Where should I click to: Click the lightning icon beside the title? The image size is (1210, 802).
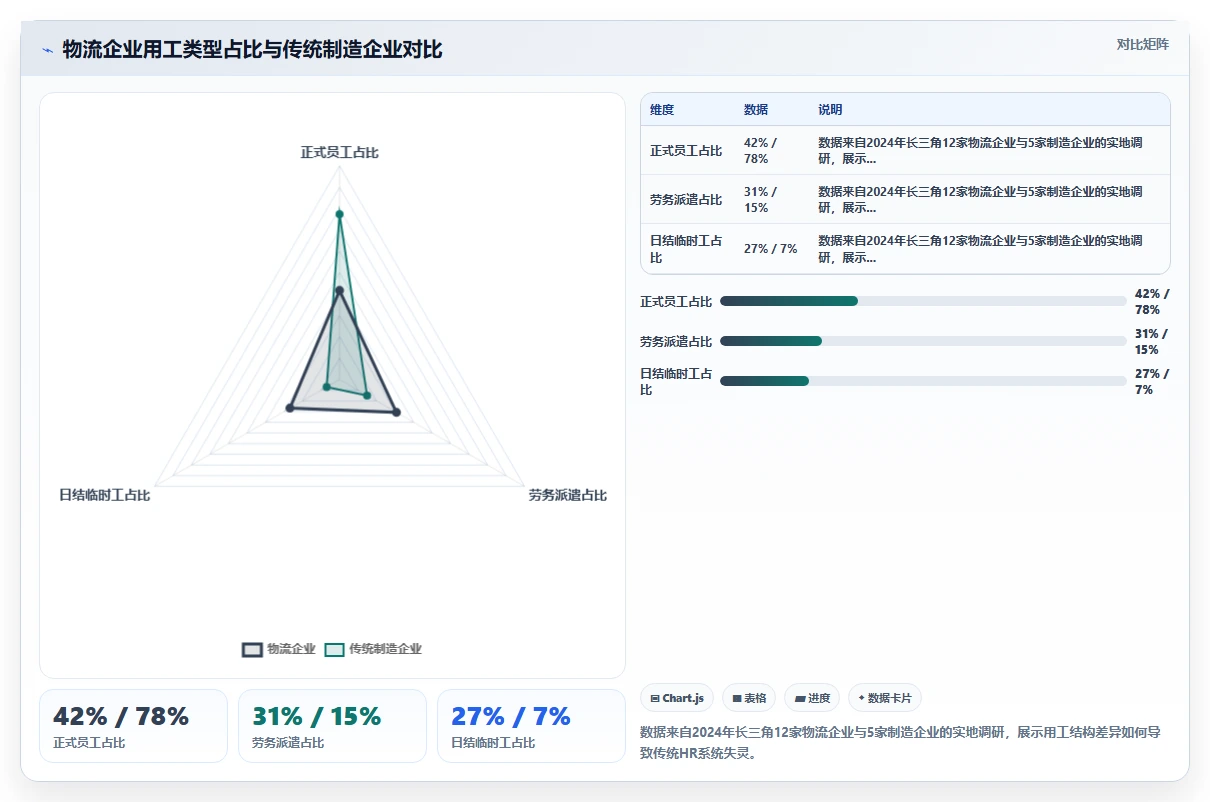point(47,50)
